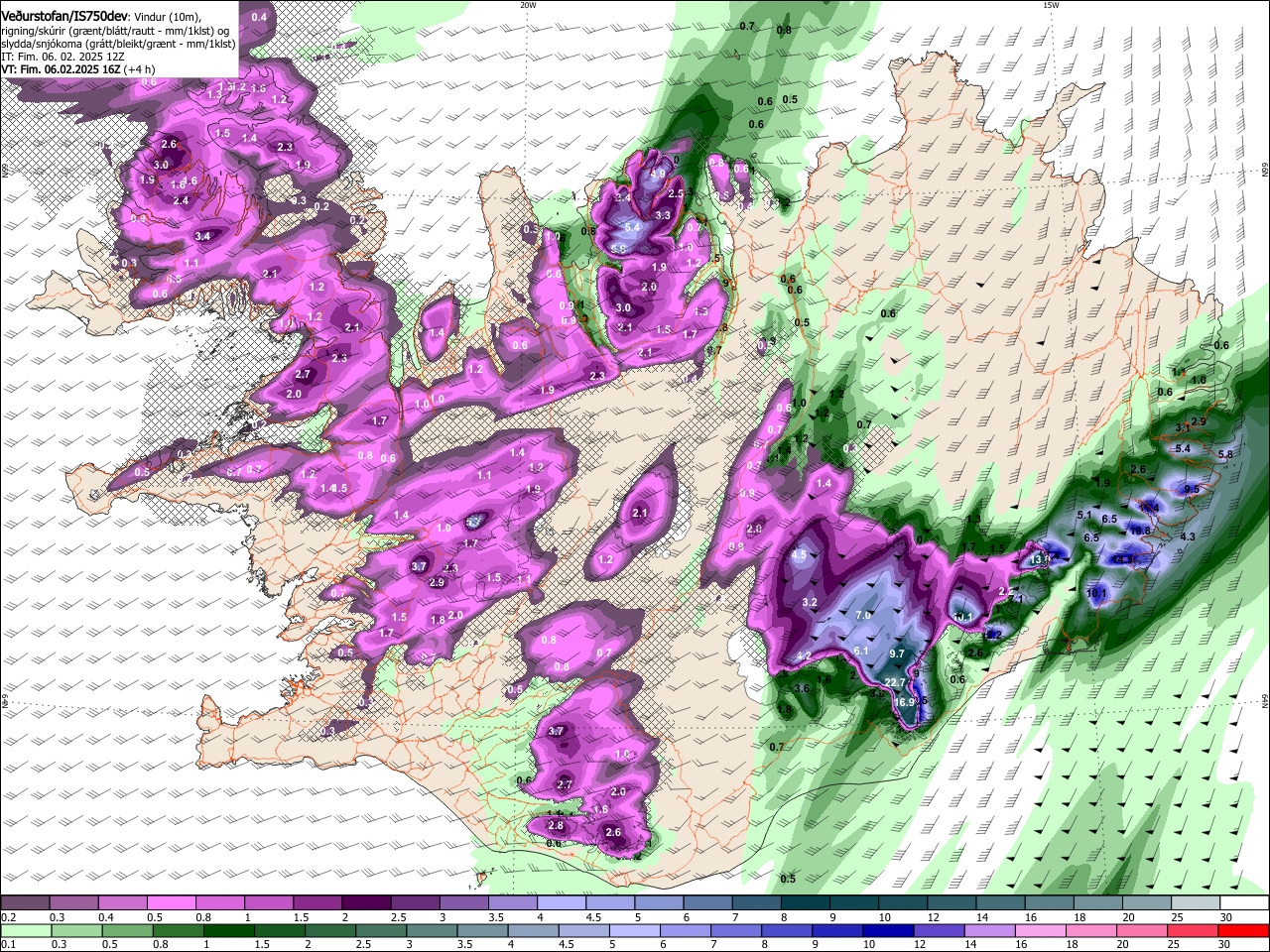Screen dimensions: 1270x952
Task: Click the purple rain swatch labeled 12
Action: tap(939, 930)
